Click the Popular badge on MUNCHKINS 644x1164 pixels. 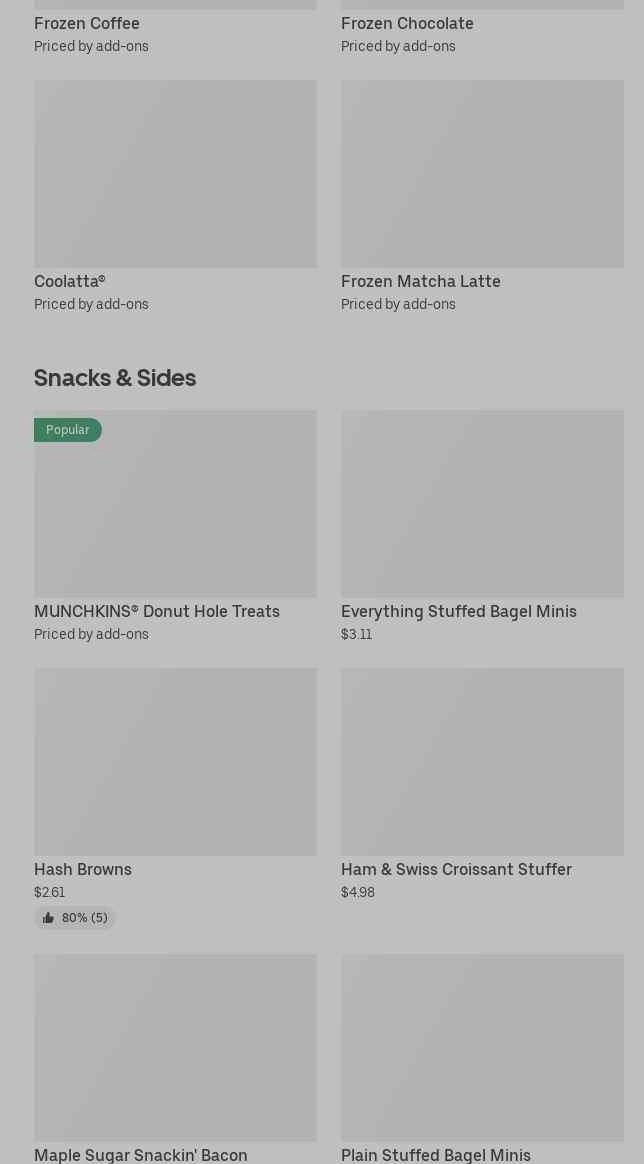[68, 430]
